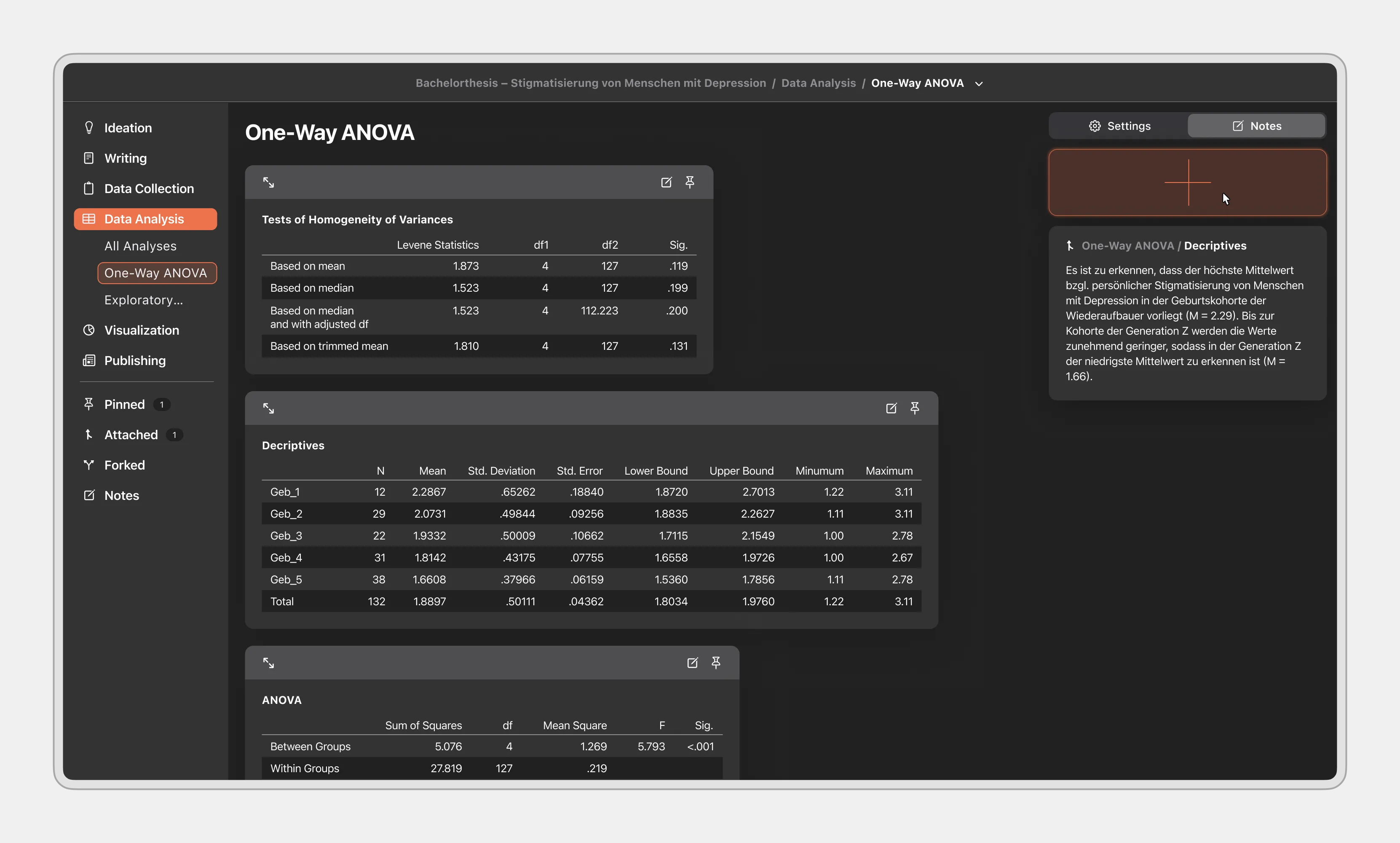The width and height of the screenshot is (1400, 843).
Task: Add note to Tests of Homogeneity table
Action: coord(666,183)
